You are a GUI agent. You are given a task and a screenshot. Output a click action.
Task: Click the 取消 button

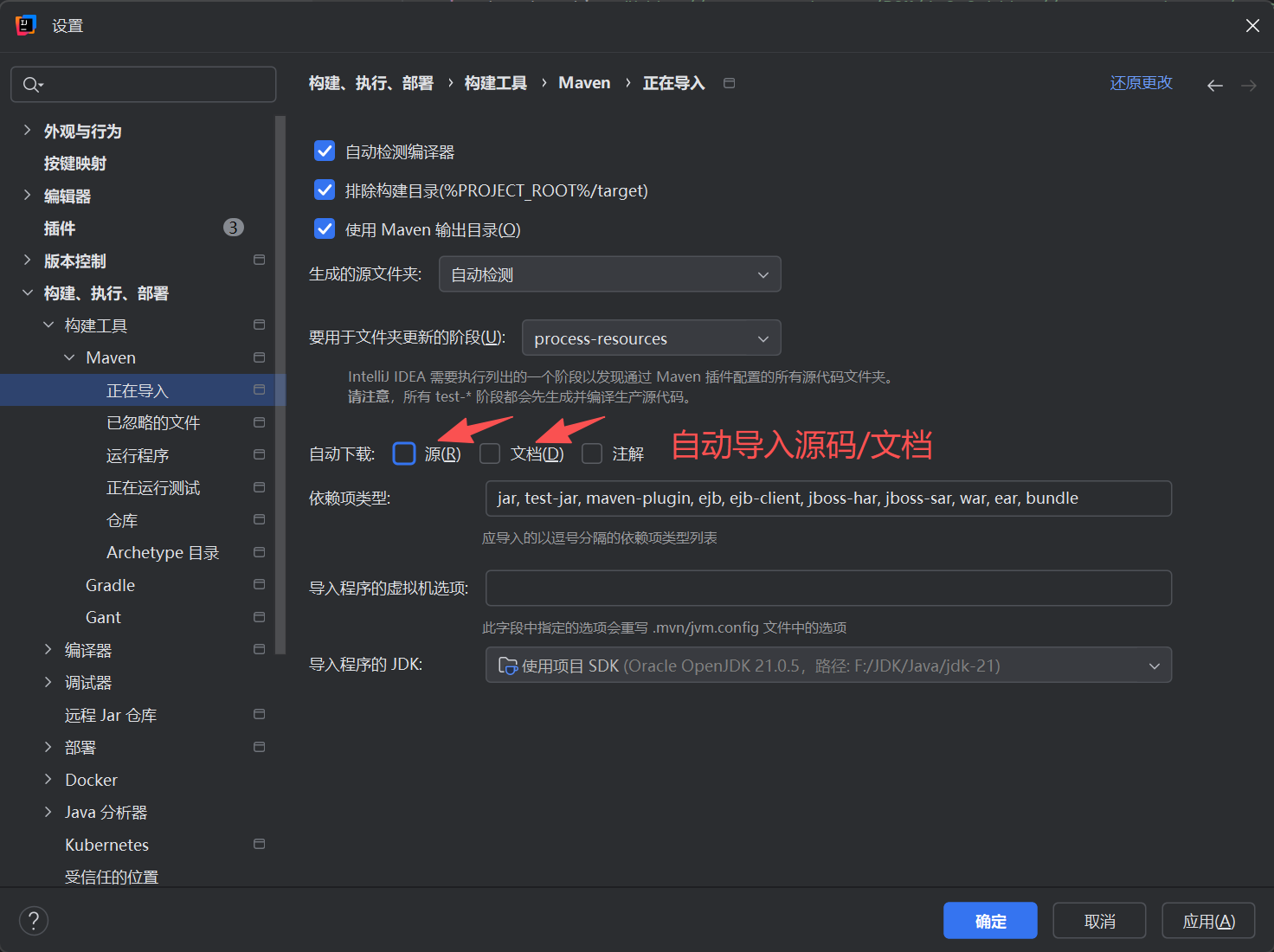1099,921
